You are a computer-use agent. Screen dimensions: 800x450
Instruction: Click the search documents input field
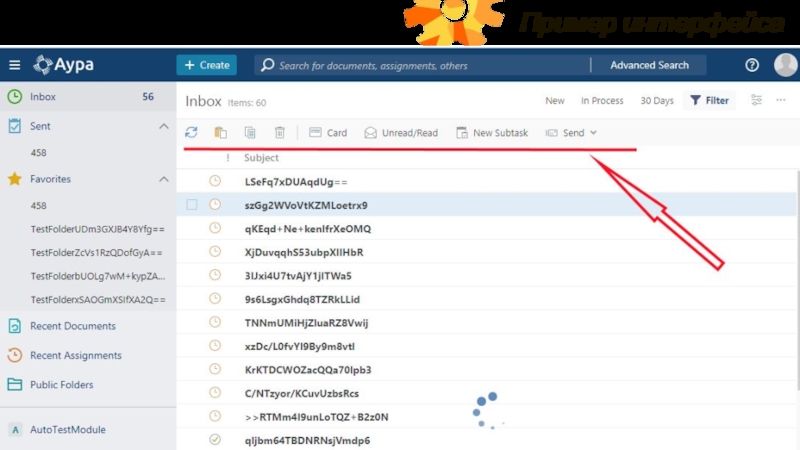point(420,65)
